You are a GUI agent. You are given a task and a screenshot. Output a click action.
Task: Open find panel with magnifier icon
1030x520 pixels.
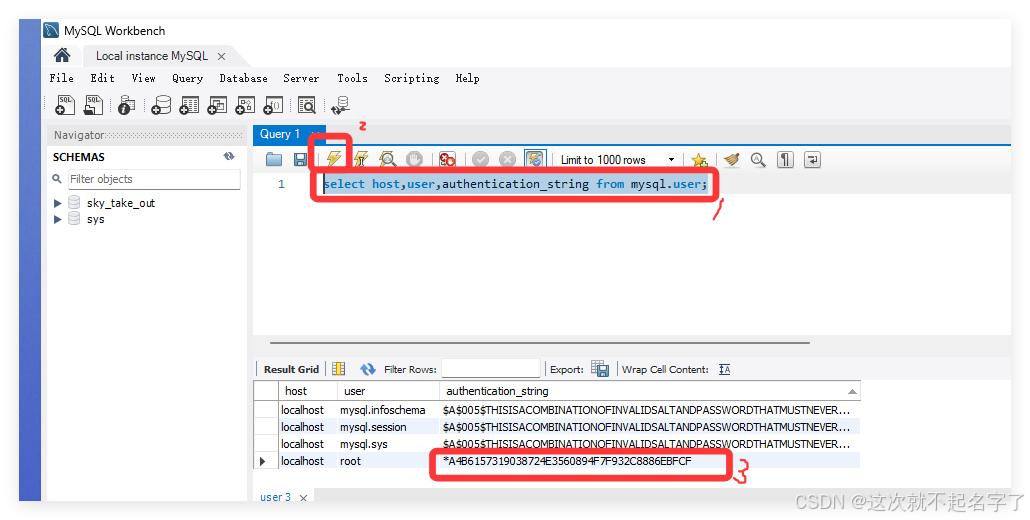click(758, 159)
